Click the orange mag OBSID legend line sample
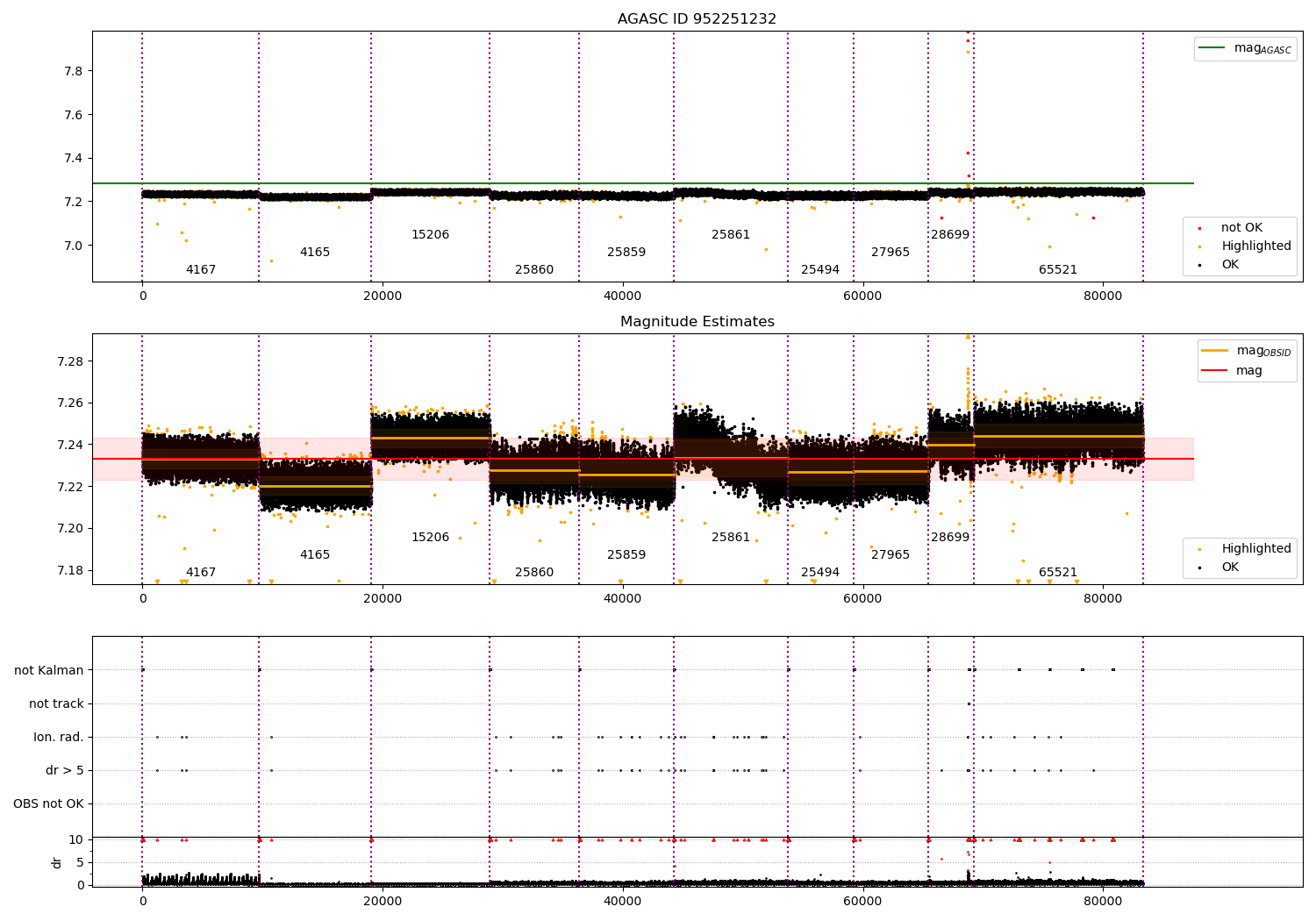Image resolution: width=1316 pixels, height=921 pixels. click(x=1214, y=351)
